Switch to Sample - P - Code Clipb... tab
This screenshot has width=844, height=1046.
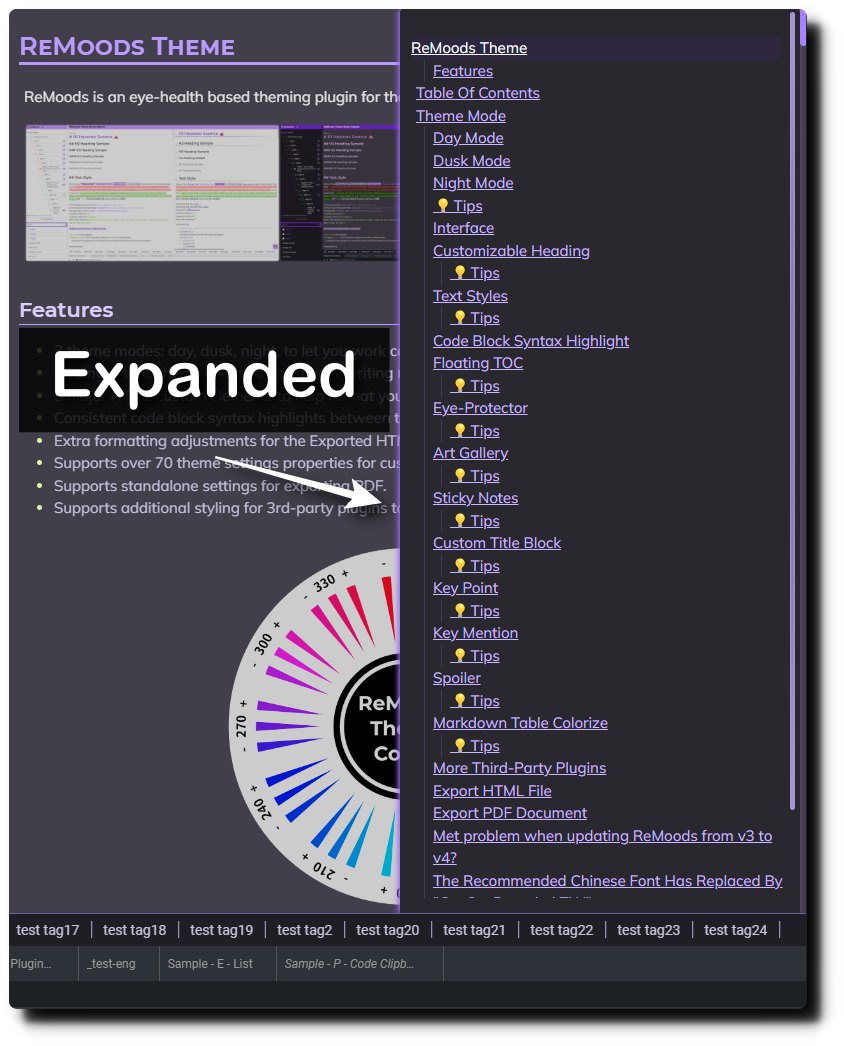click(x=360, y=963)
